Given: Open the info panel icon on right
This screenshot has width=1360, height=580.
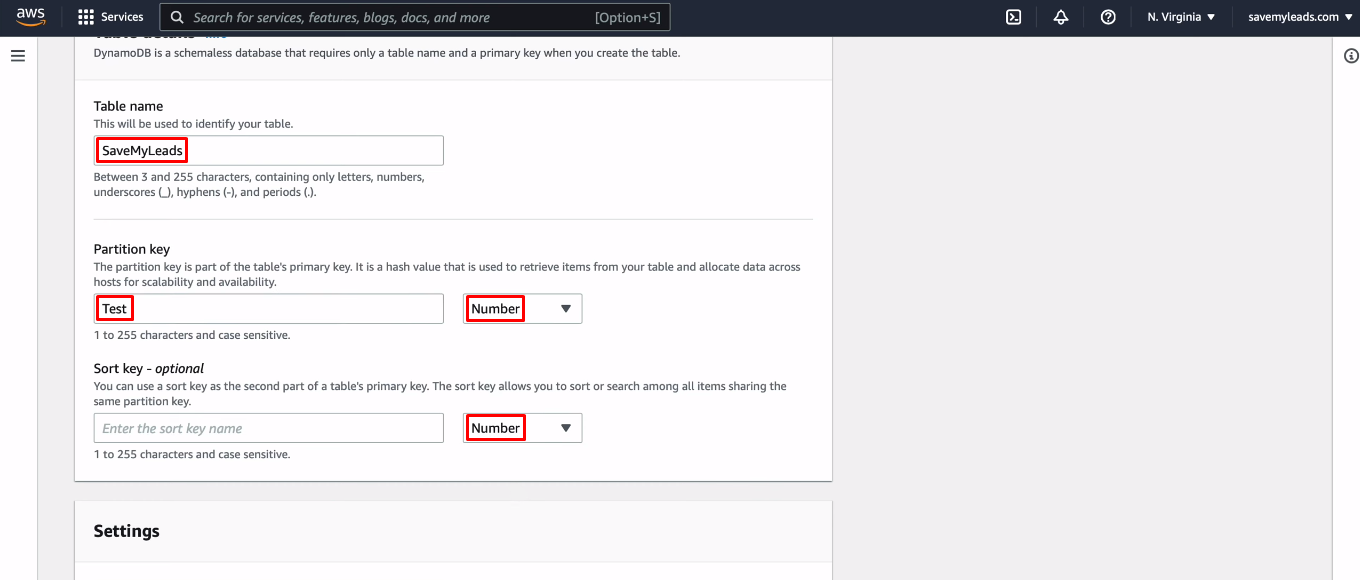Looking at the screenshot, I should coord(1351,56).
